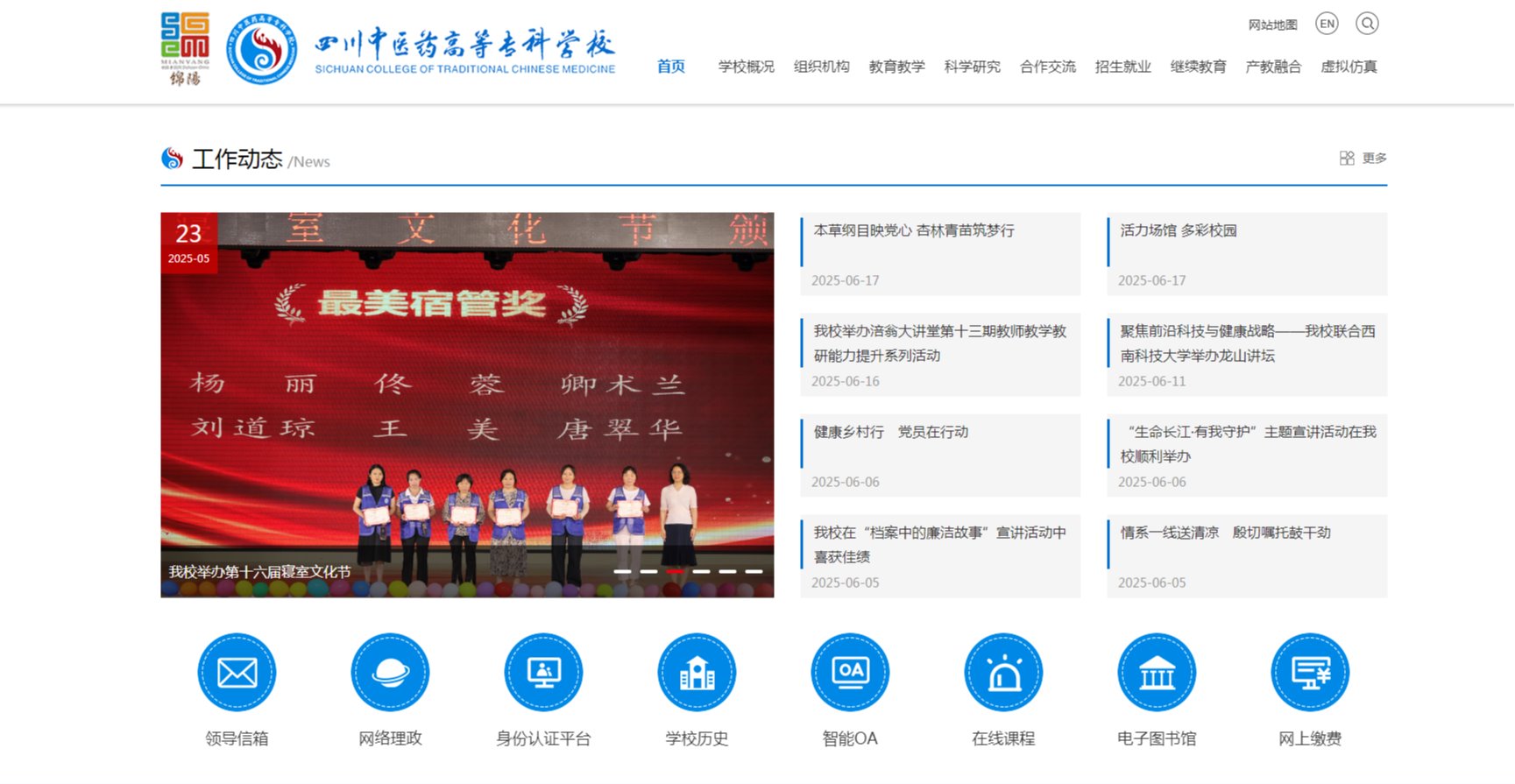
Task: Click the 电子图书馆 library icon
Action: point(1157,673)
